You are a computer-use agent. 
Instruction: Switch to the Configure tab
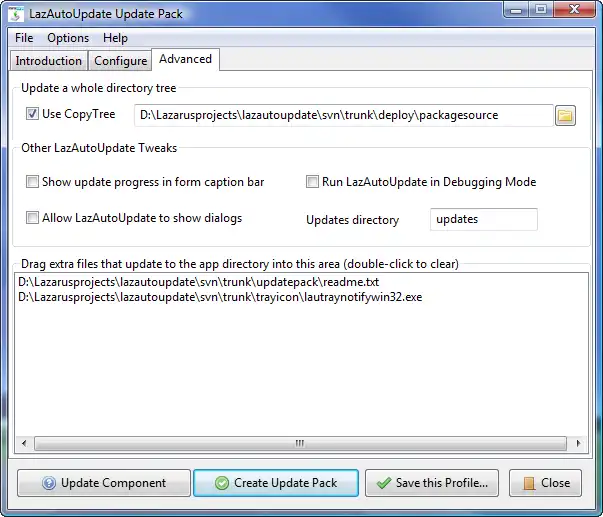click(120, 61)
